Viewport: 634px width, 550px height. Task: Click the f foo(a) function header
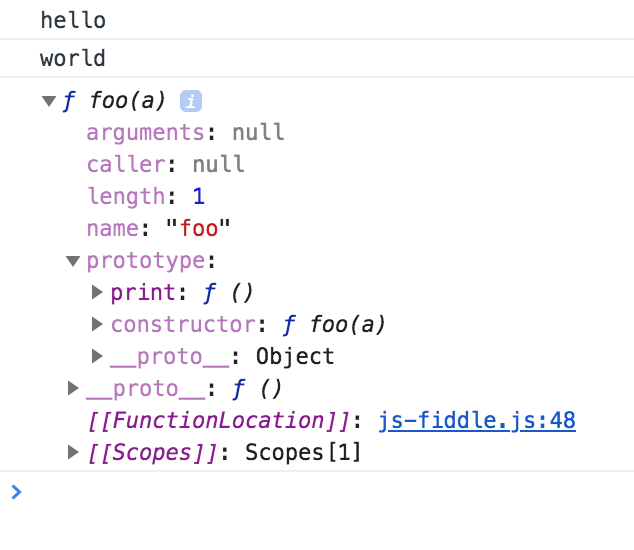[113, 101]
